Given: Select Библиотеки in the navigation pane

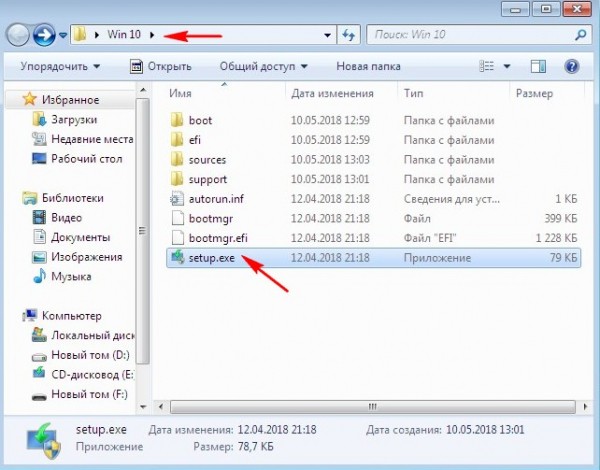Looking at the screenshot, I should click(63, 198).
